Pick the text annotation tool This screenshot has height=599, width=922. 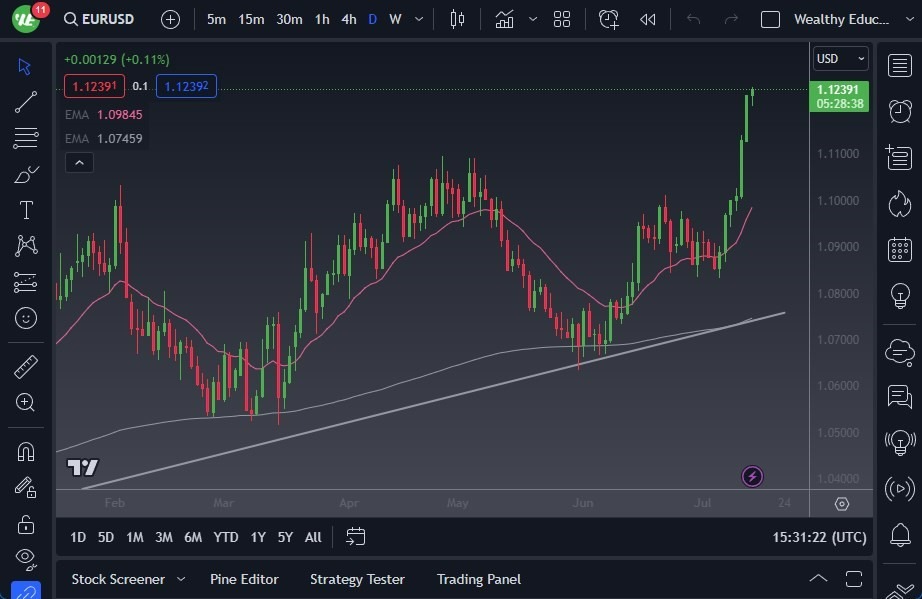click(x=26, y=210)
